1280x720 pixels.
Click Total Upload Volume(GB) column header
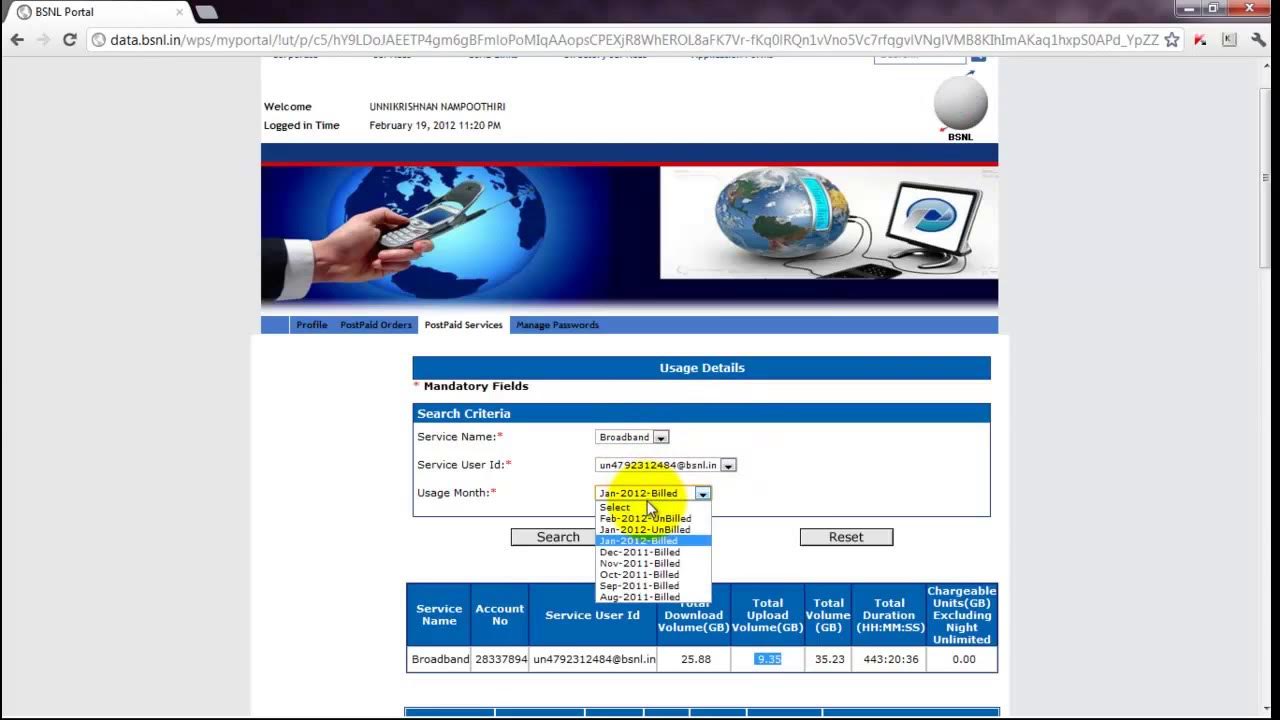click(768, 615)
